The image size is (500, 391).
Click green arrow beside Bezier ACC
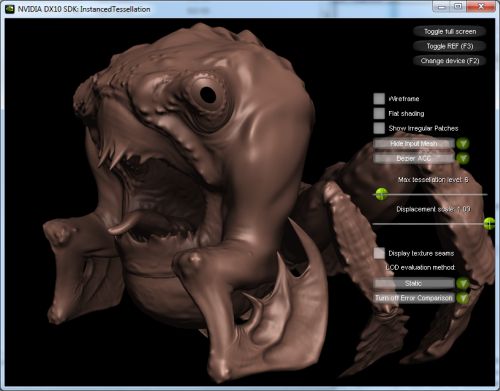[463, 158]
